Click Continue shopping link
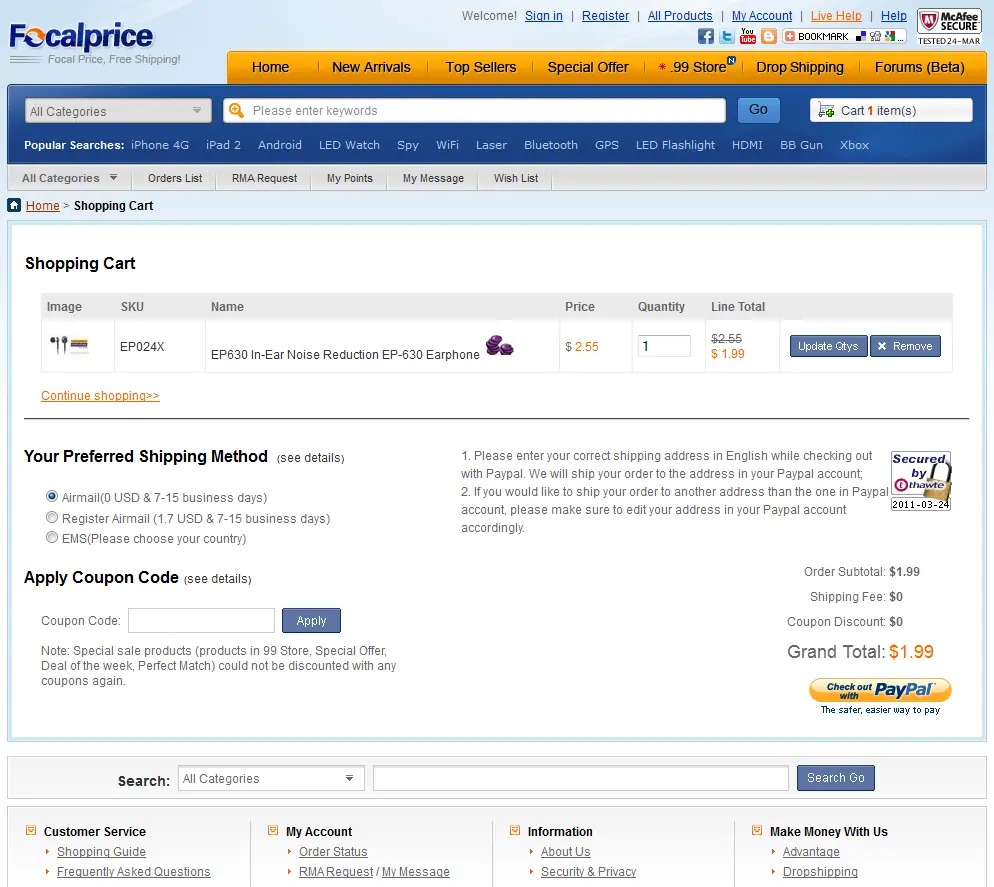Viewport: 994px width, 887px height. (x=100, y=396)
